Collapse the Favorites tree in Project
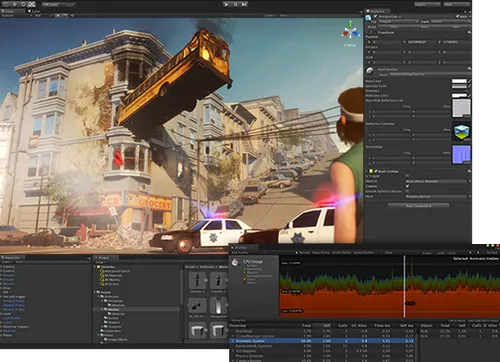500x362 pixels. click(x=95, y=267)
